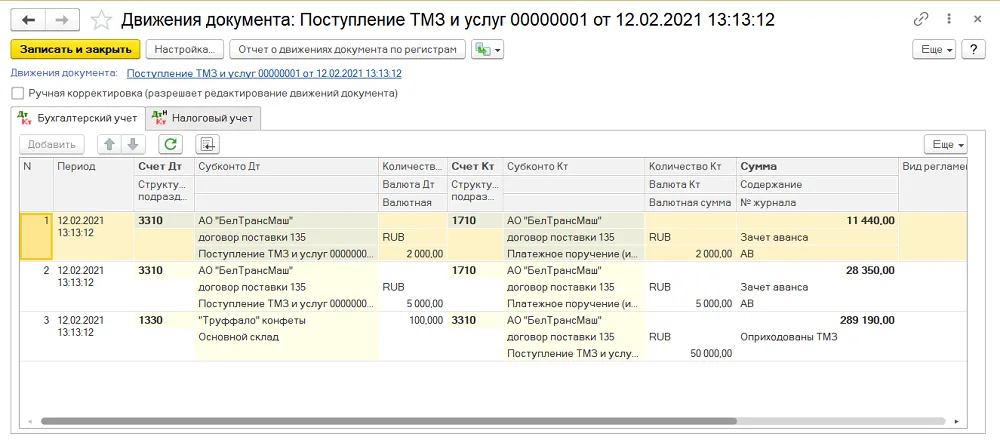Move row up with the up arrow
The height and width of the screenshot is (446, 1000).
click(109, 144)
